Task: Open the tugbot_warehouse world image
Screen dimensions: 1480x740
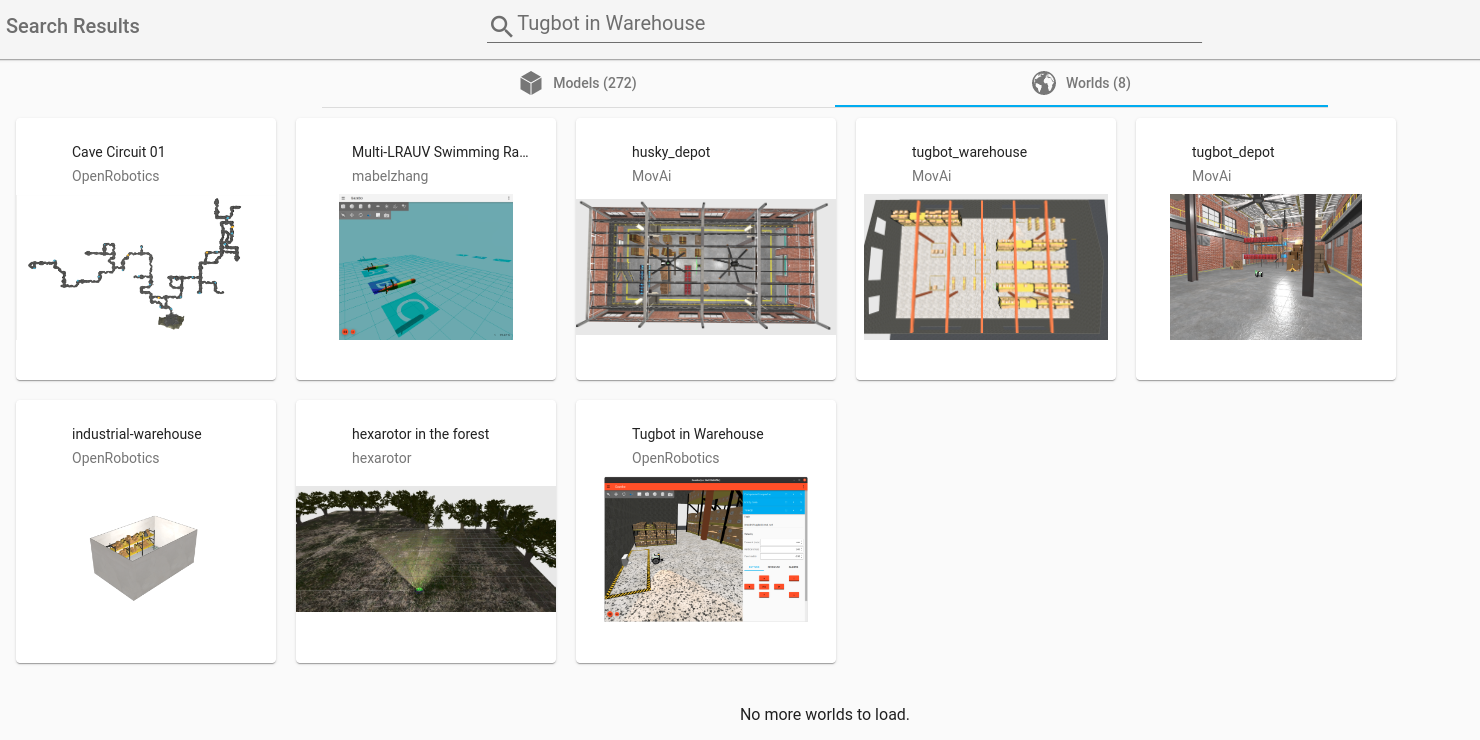Action: 986,267
